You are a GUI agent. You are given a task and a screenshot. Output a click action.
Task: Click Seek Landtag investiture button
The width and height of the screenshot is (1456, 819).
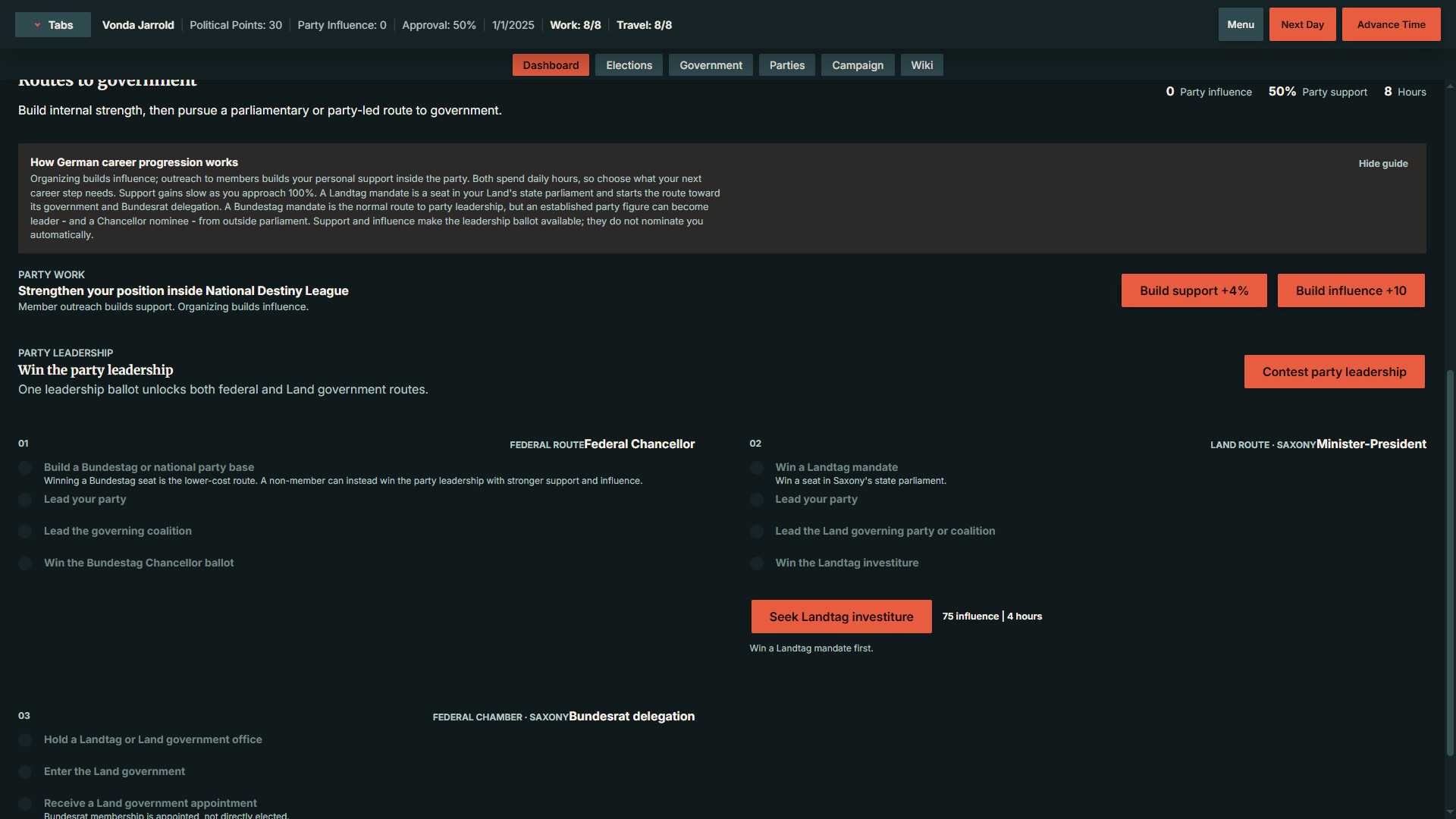click(841, 617)
